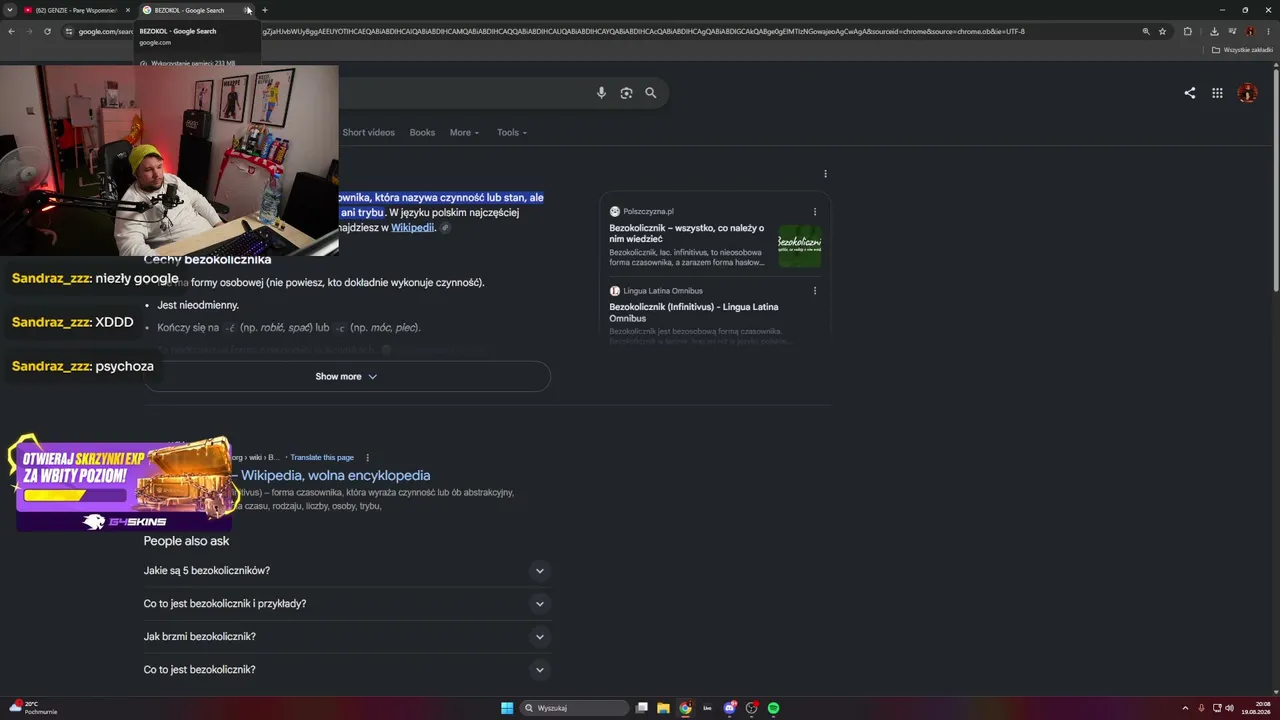Open the taskbar clock and date
The width and height of the screenshot is (1280, 720).
(x=1258, y=708)
